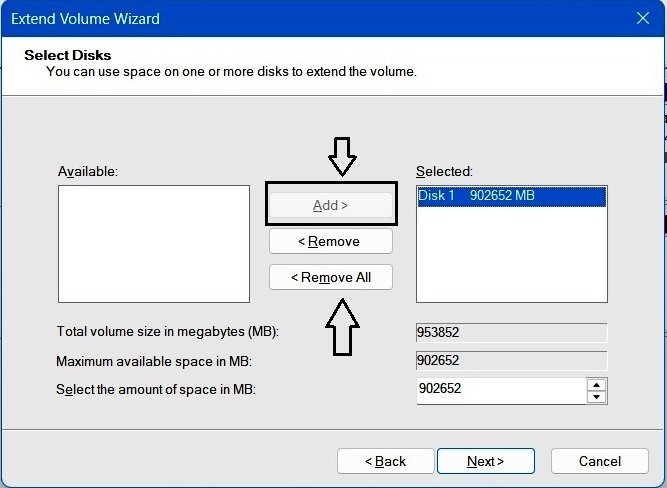Decrease space amount with down spinner arrow
The width and height of the screenshot is (667, 488).
click(x=596, y=397)
